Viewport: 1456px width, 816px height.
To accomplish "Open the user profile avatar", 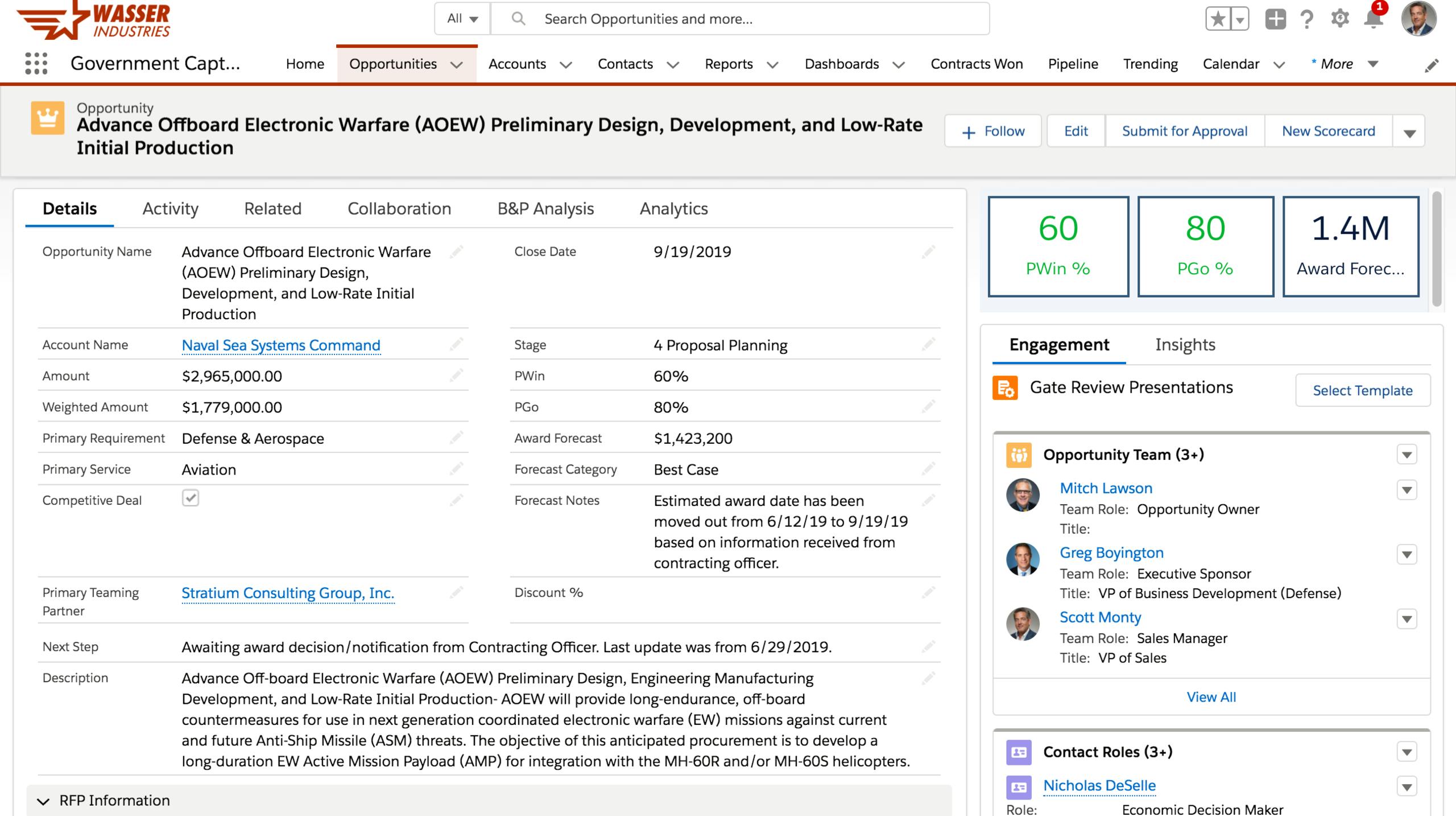I will [1419, 19].
